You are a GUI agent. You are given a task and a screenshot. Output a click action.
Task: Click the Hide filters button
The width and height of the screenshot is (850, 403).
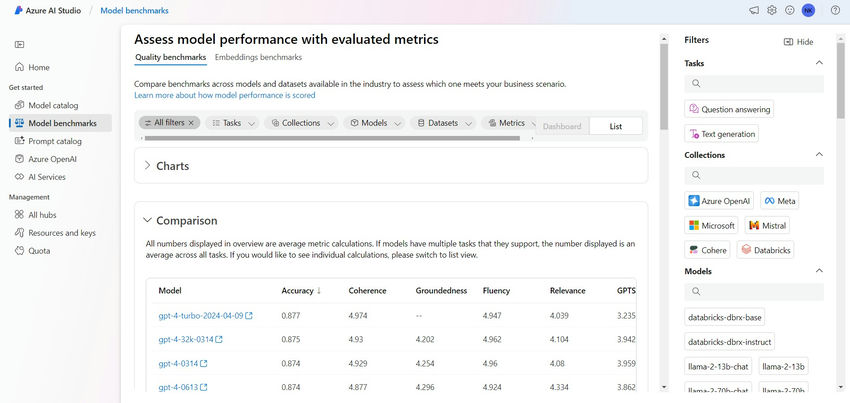(x=799, y=42)
